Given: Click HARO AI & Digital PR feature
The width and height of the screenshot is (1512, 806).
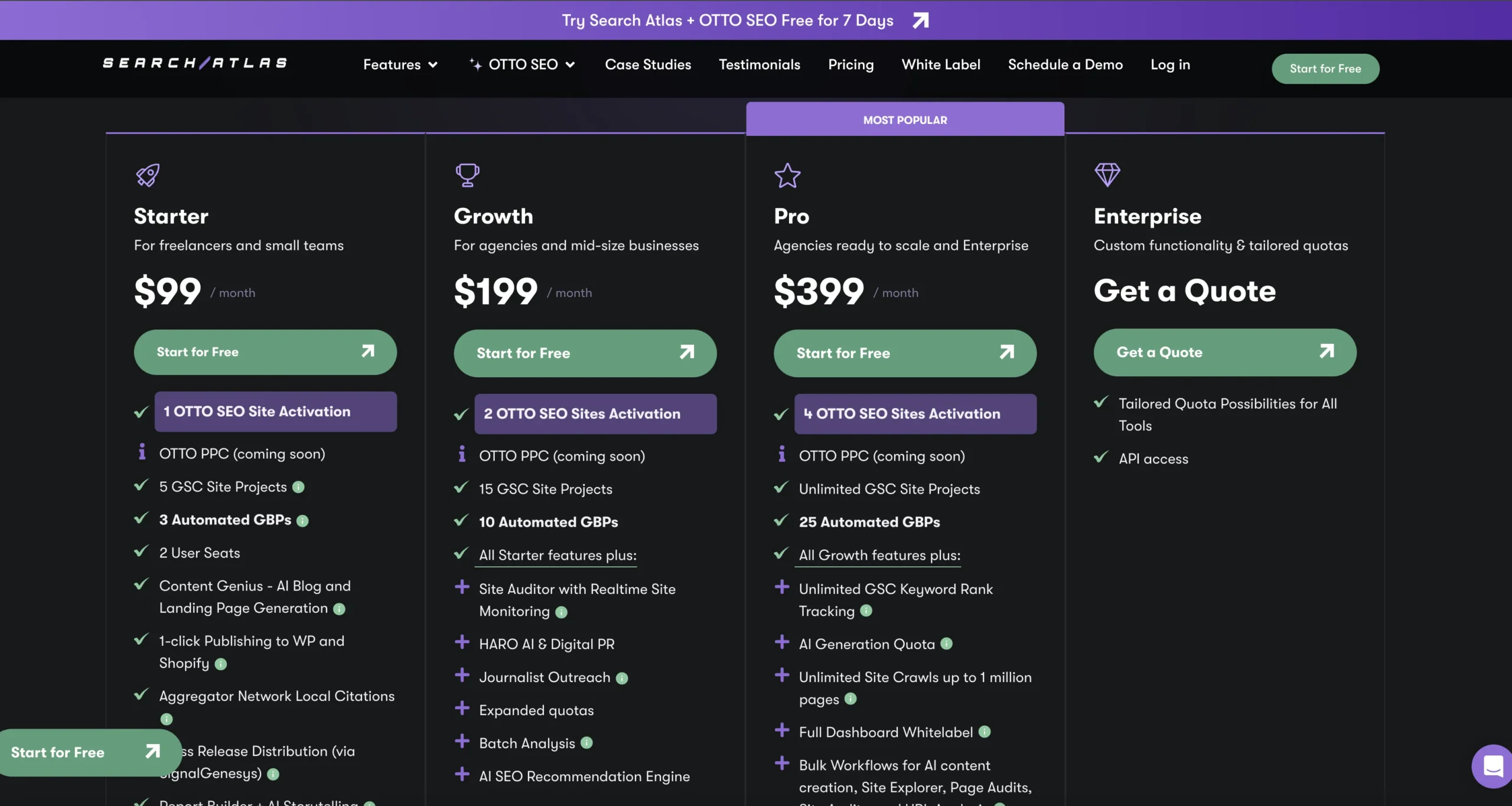Looking at the screenshot, I should coord(547,644).
